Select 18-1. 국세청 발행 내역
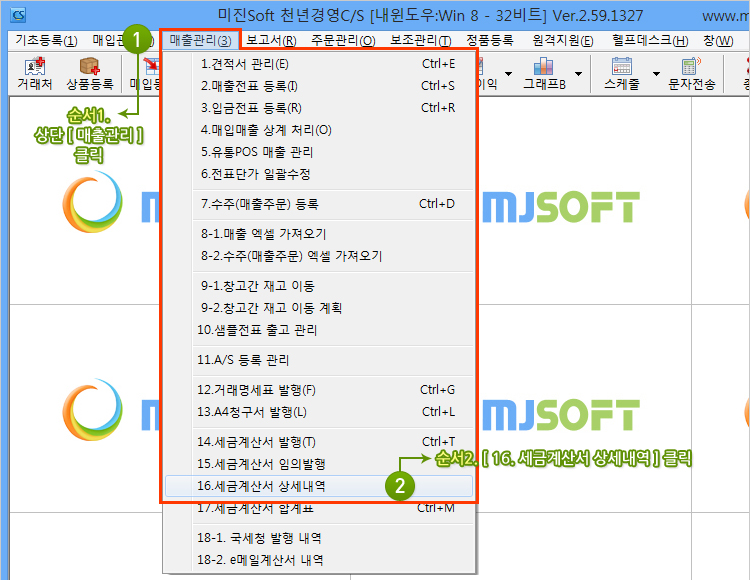Screen dimensions: 750x580 click(319, 538)
